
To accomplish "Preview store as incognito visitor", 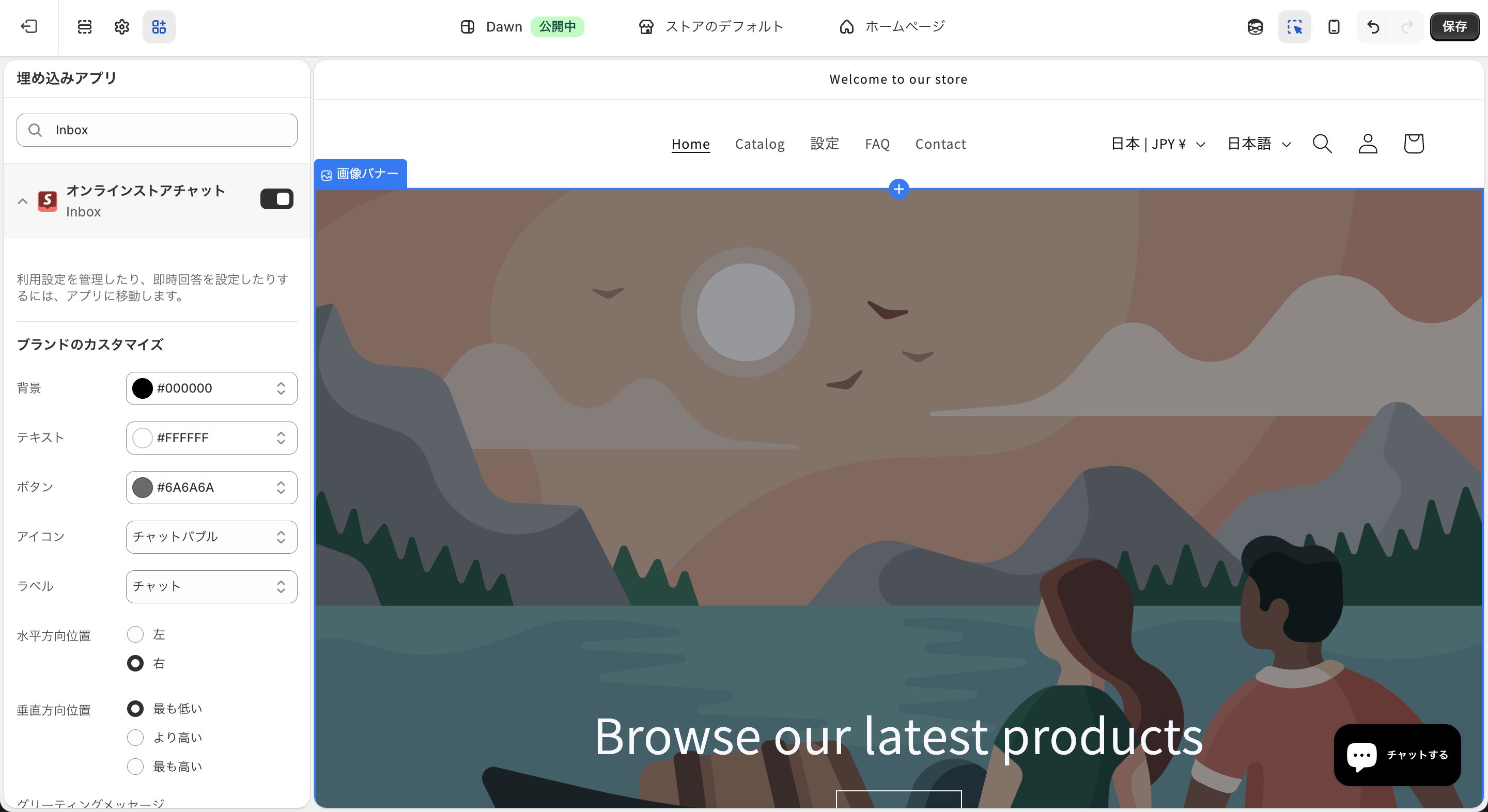I will (x=1254, y=26).
